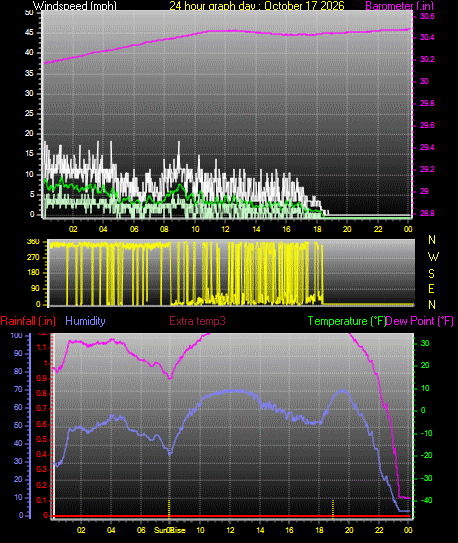Select 29.4 on the barometer scale

[427, 147]
